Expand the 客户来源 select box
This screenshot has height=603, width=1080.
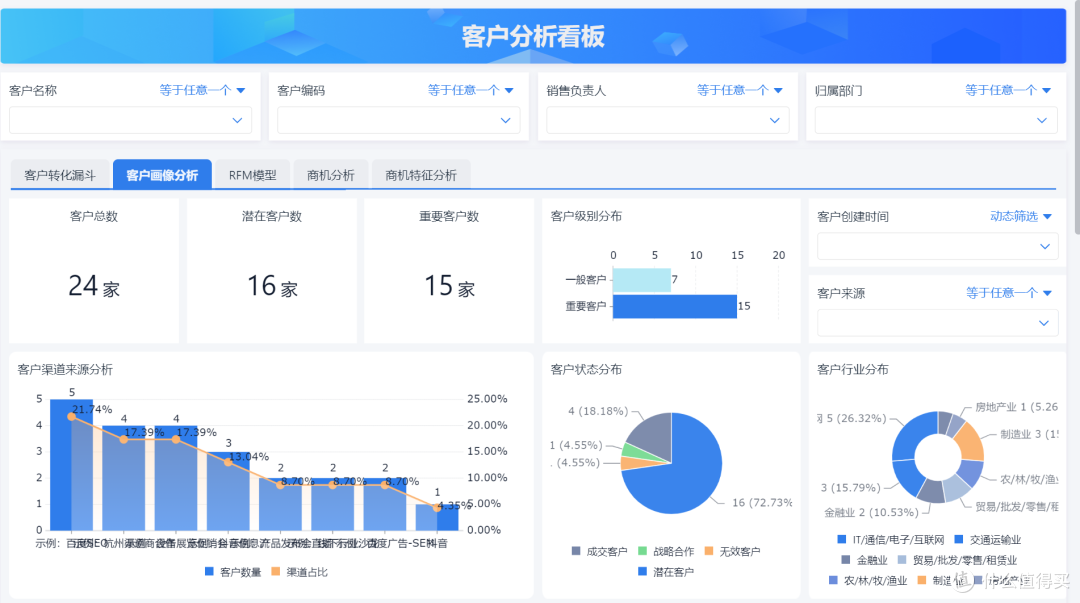(x=937, y=323)
